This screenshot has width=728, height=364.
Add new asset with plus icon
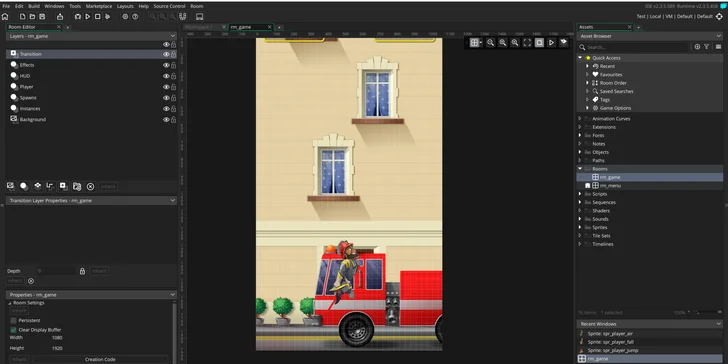[x=697, y=47]
